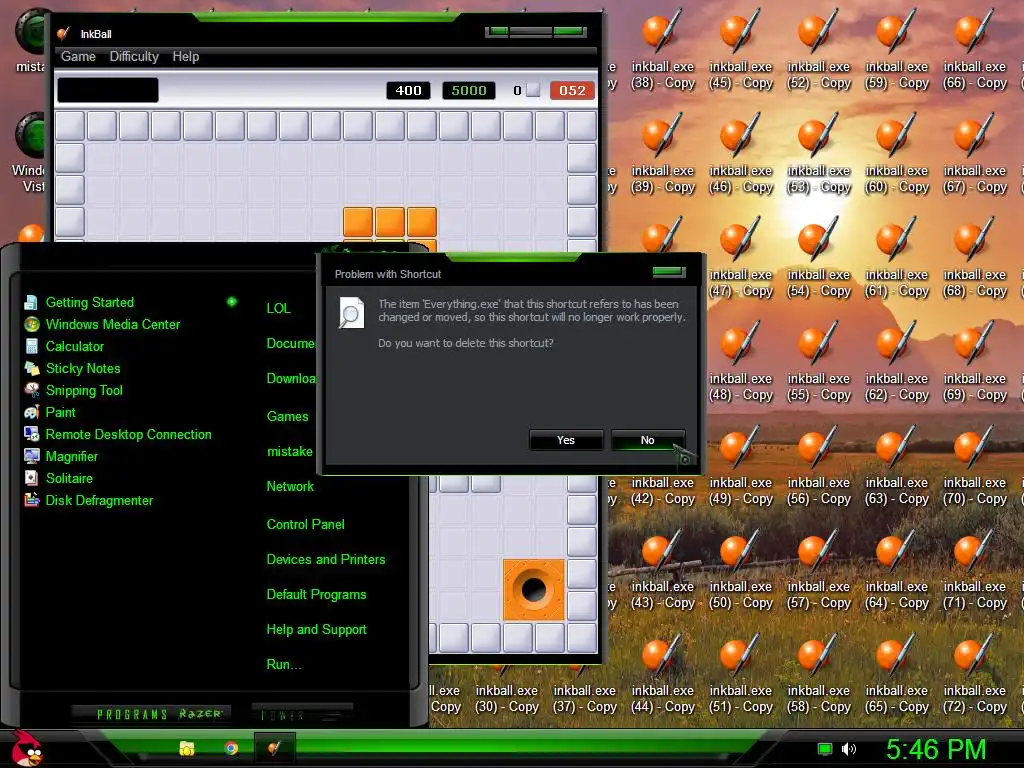Click the red 052 timer in InkBall
Viewport: 1024px width, 768px height.
coord(572,90)
